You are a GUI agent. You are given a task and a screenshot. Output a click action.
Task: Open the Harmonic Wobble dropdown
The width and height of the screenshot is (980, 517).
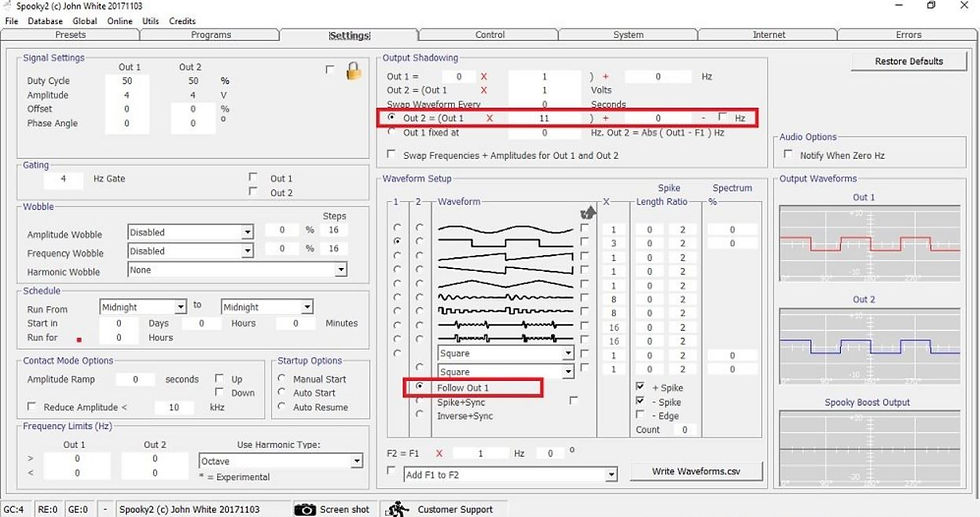pos(341,270)
